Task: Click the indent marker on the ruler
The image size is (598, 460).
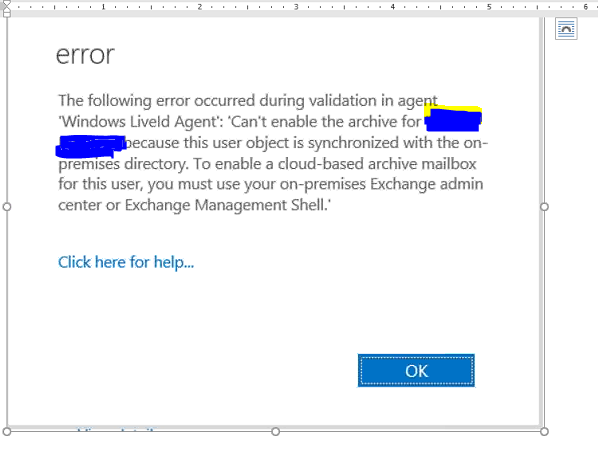Action: point(6,8)
